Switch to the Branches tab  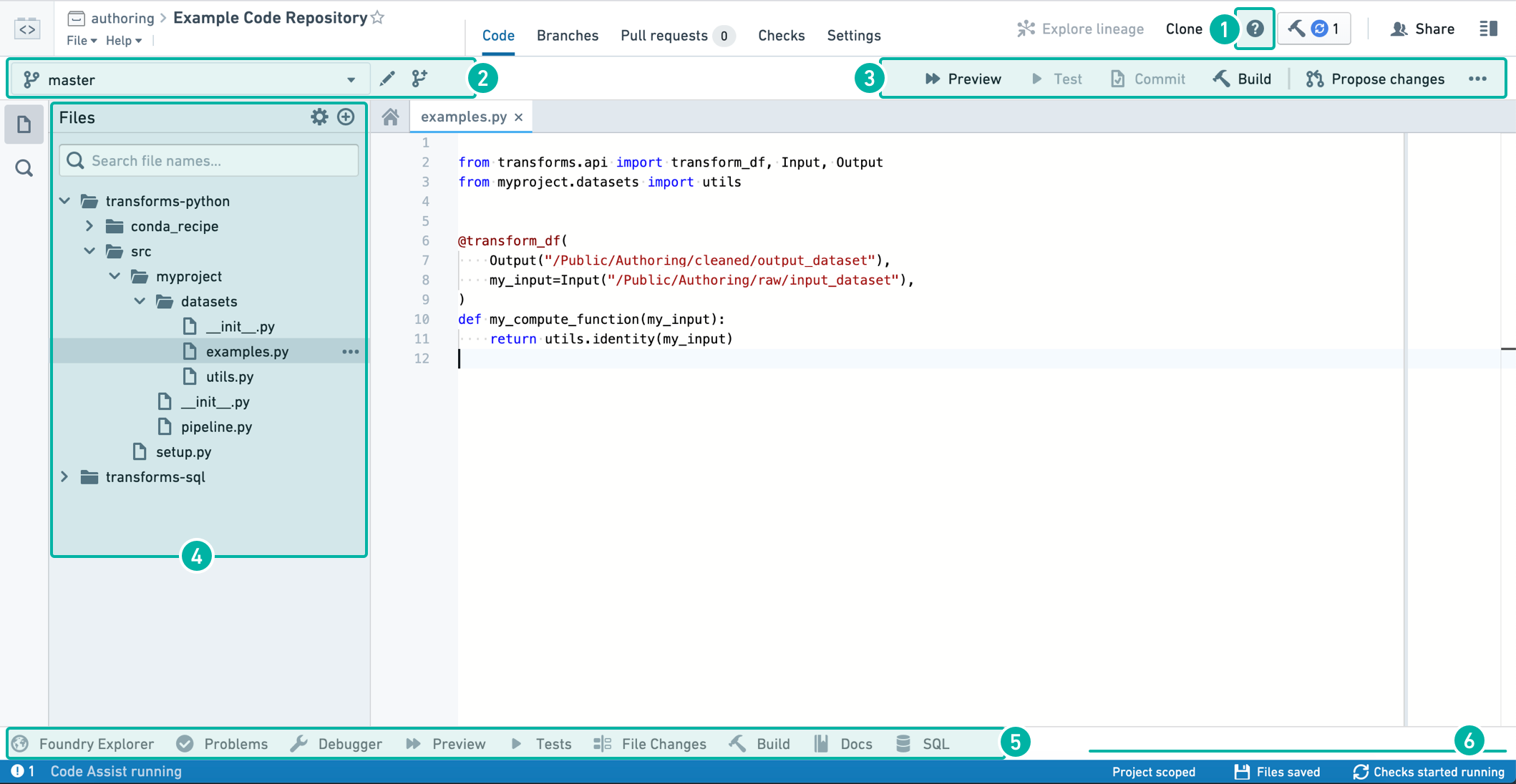(x=565, y=35)
